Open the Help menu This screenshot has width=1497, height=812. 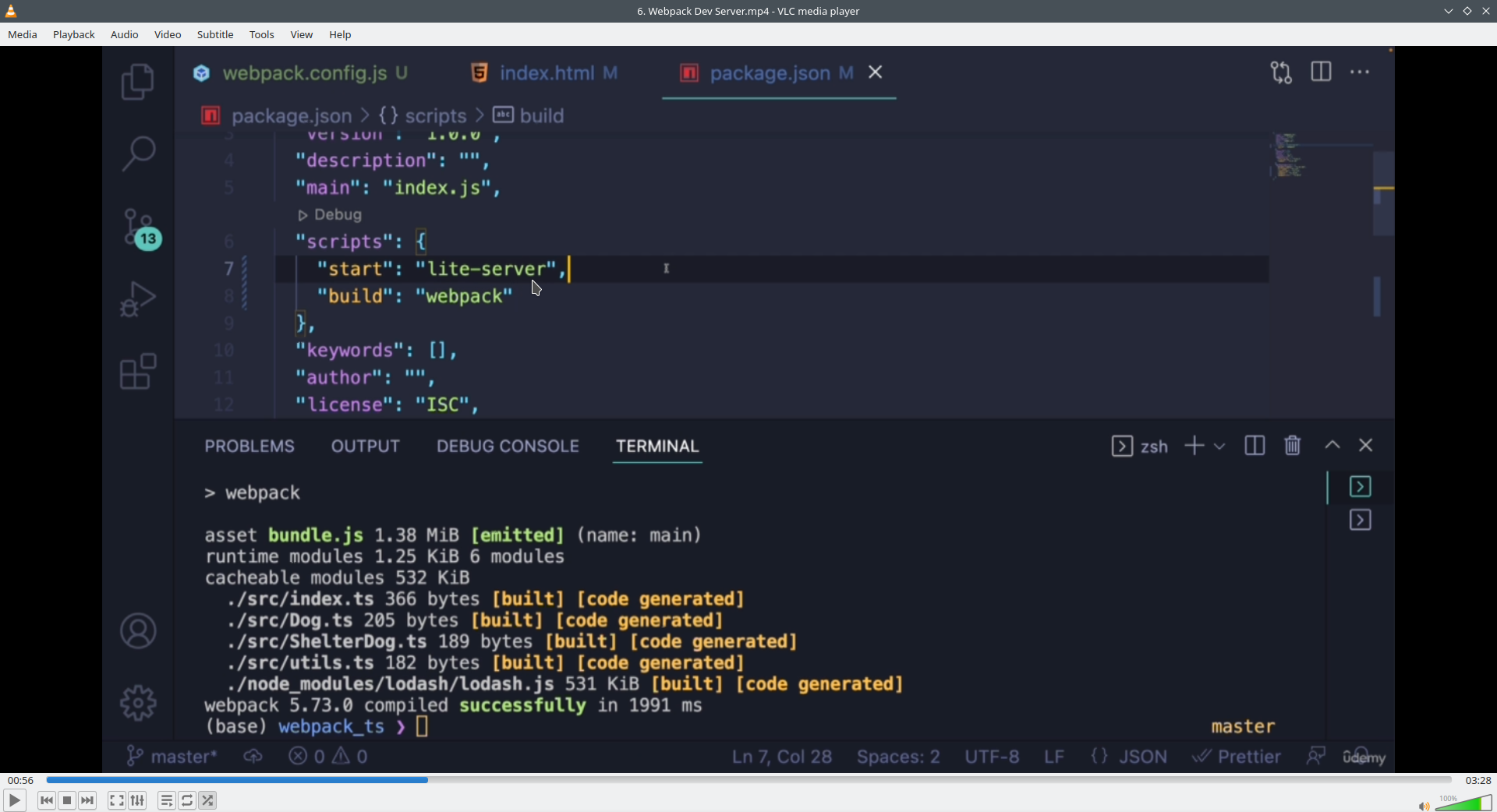pos(340,34)
